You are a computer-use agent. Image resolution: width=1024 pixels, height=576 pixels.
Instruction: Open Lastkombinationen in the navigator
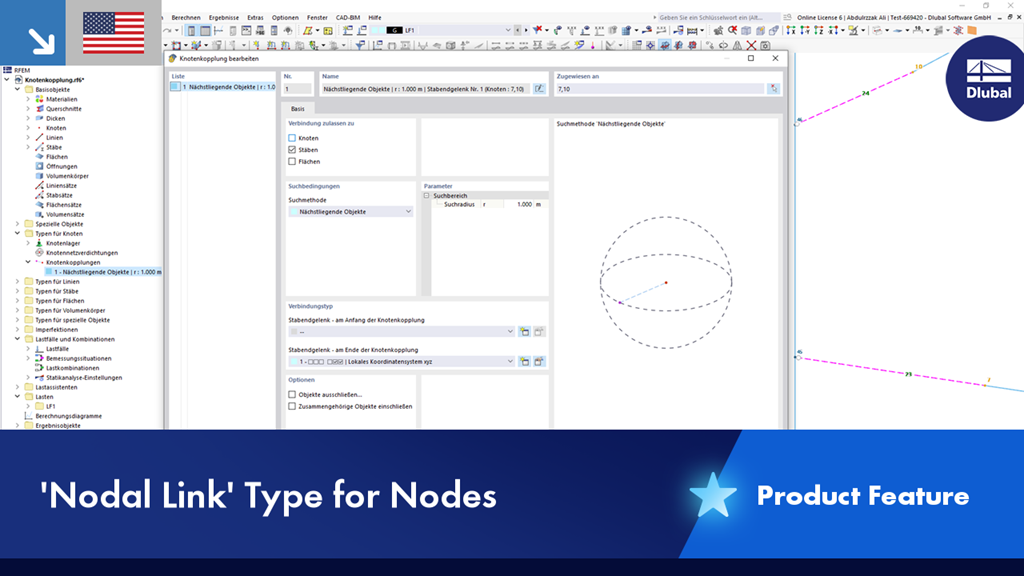pyautogui.click(x=75, y=368)
